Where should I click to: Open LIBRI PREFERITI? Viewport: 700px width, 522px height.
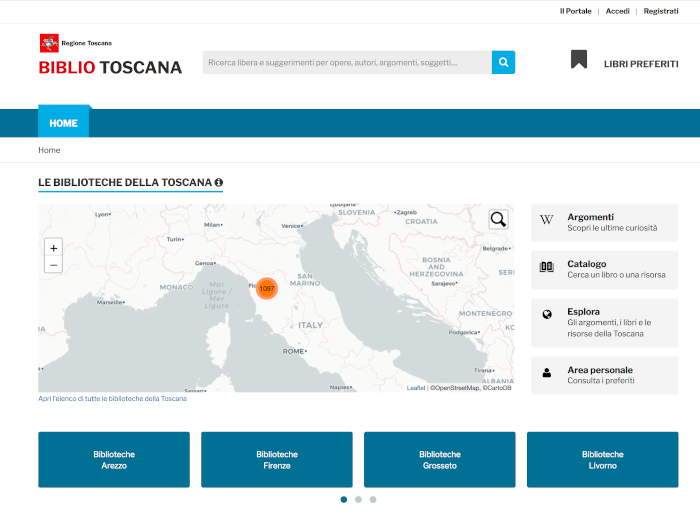[641, 64]
